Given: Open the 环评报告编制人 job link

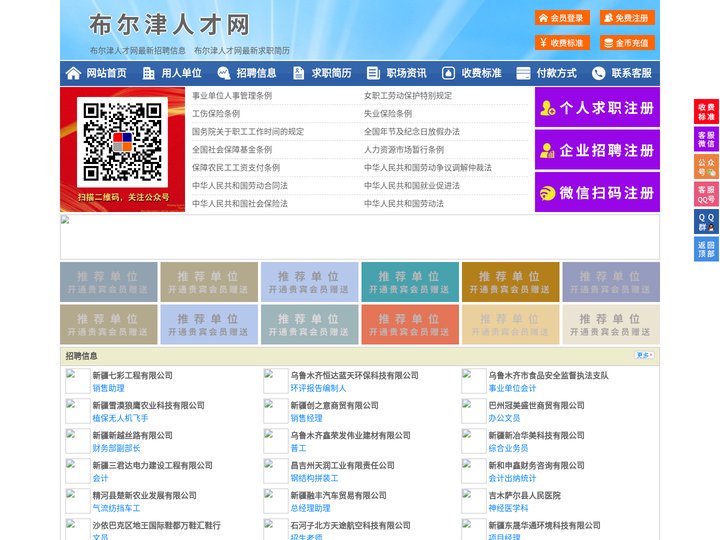Looking at the screenshot, I should [x=318, y=388].
